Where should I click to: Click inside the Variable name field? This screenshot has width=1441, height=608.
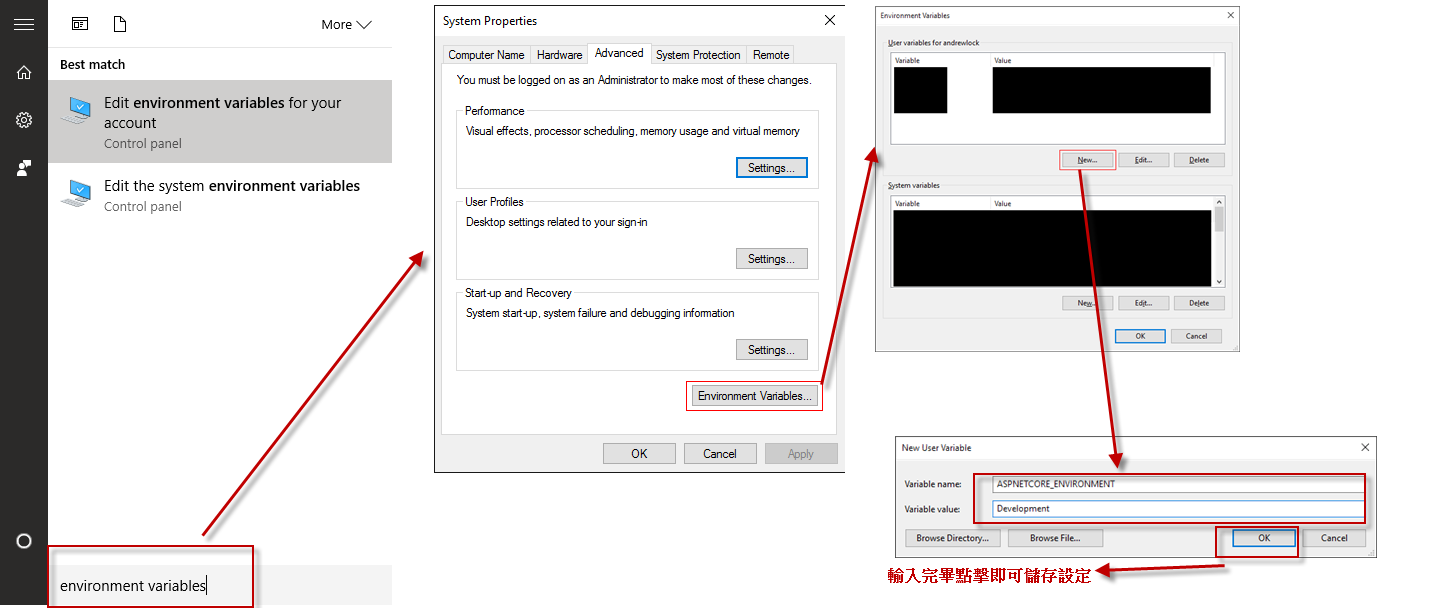click(x=1178, y=484)
